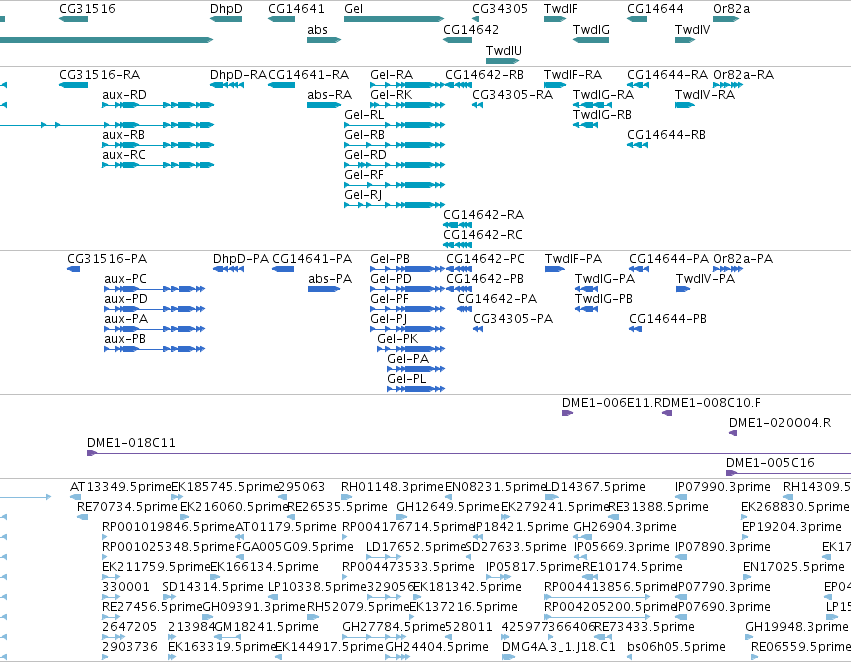Select the TwdlF gene feature
This screenshot has width=851, height=662.
coord(555,19)
